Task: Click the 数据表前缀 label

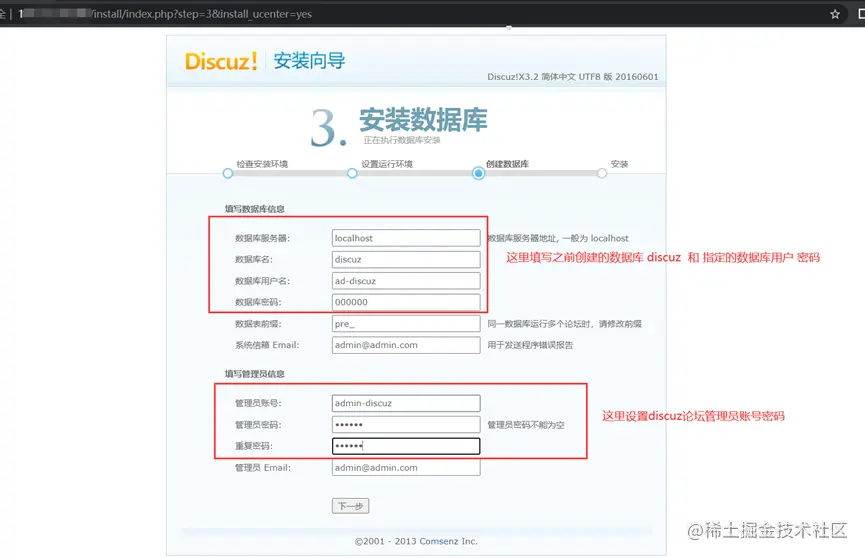Action: click(x=258, y=324)
